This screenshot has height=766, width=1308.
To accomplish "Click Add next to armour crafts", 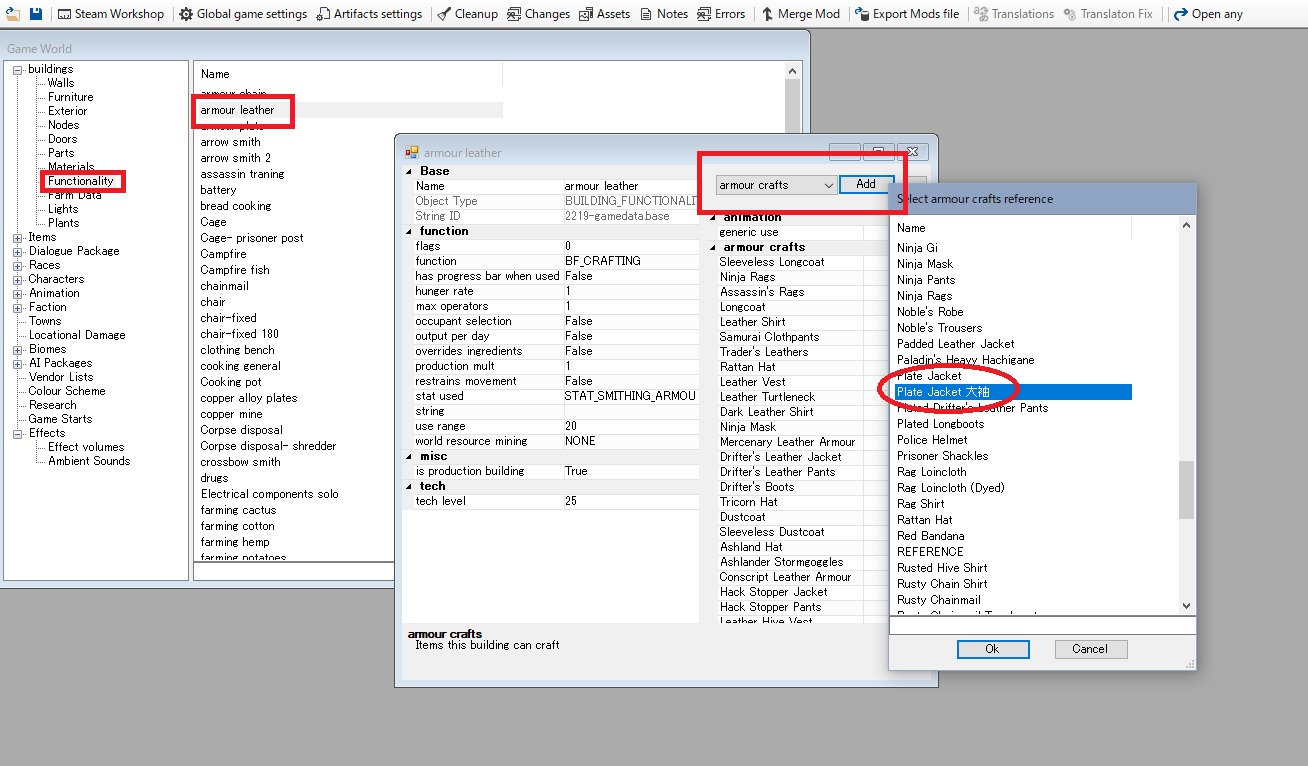I will click(866, 184).
